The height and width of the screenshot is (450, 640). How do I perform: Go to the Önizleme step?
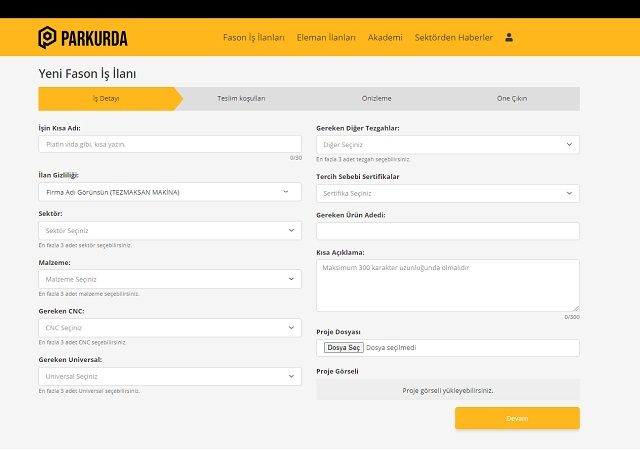[376, 99]
